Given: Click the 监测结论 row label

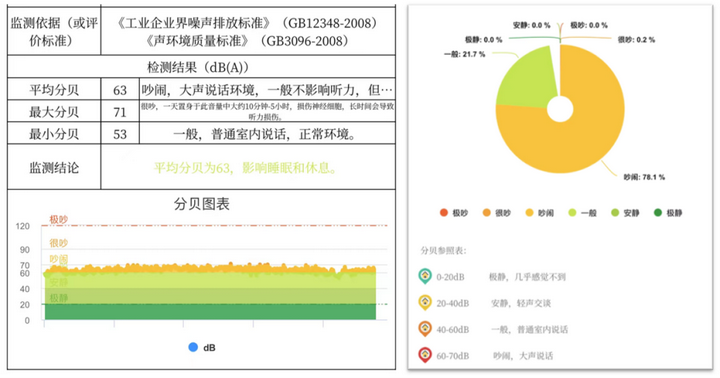Looking at the screenshot, I should (x=54, y=168).
